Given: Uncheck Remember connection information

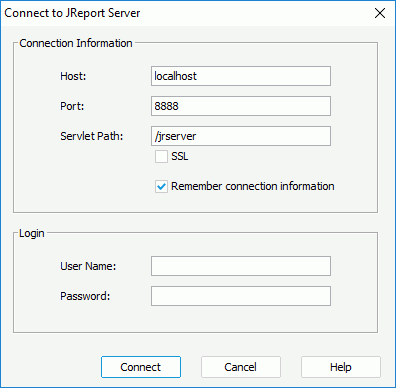Looking at the screenshot, I should coord(161,186).
